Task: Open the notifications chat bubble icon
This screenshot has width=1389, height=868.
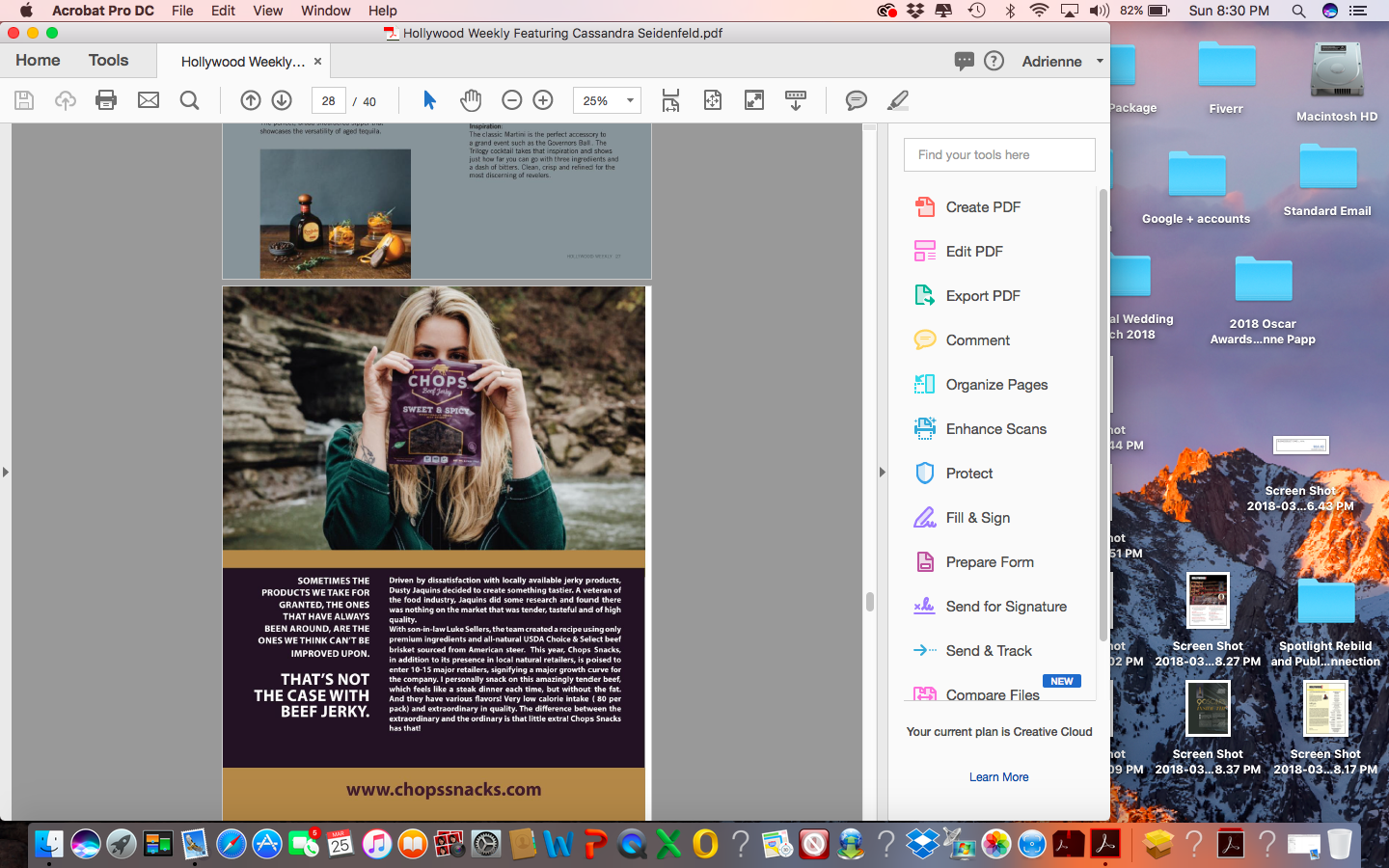Action: [964, 61]
